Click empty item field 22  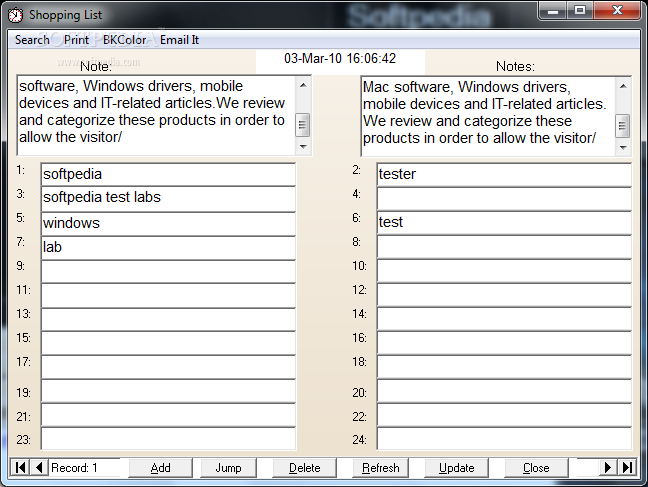coord(504,415)
